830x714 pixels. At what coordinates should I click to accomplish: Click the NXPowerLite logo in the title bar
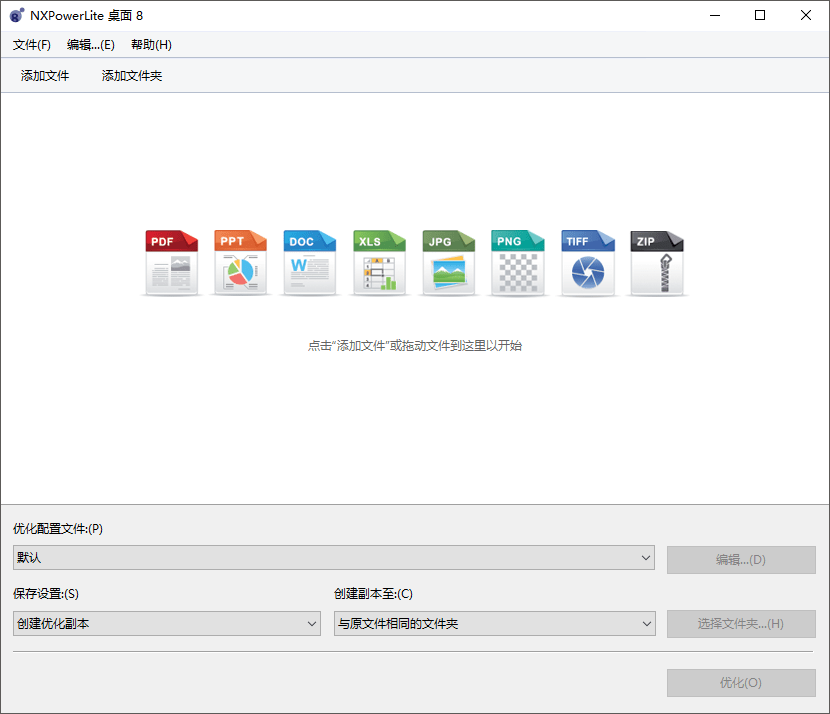[x=16, y=15]
